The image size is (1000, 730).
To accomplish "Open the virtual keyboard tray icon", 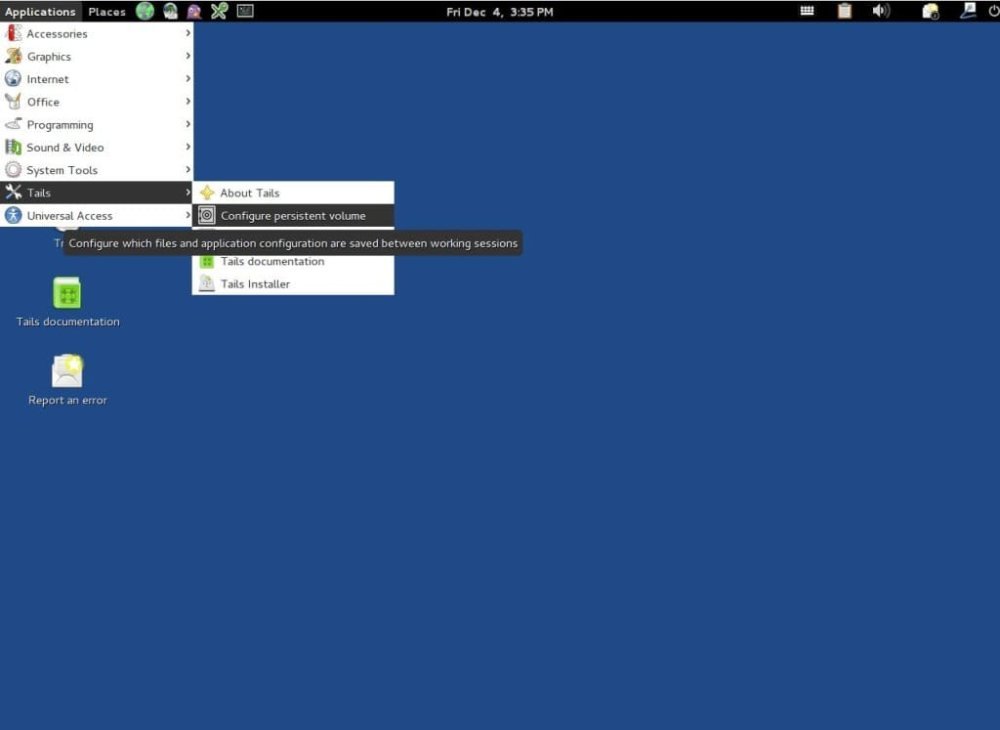I will 807,11.
